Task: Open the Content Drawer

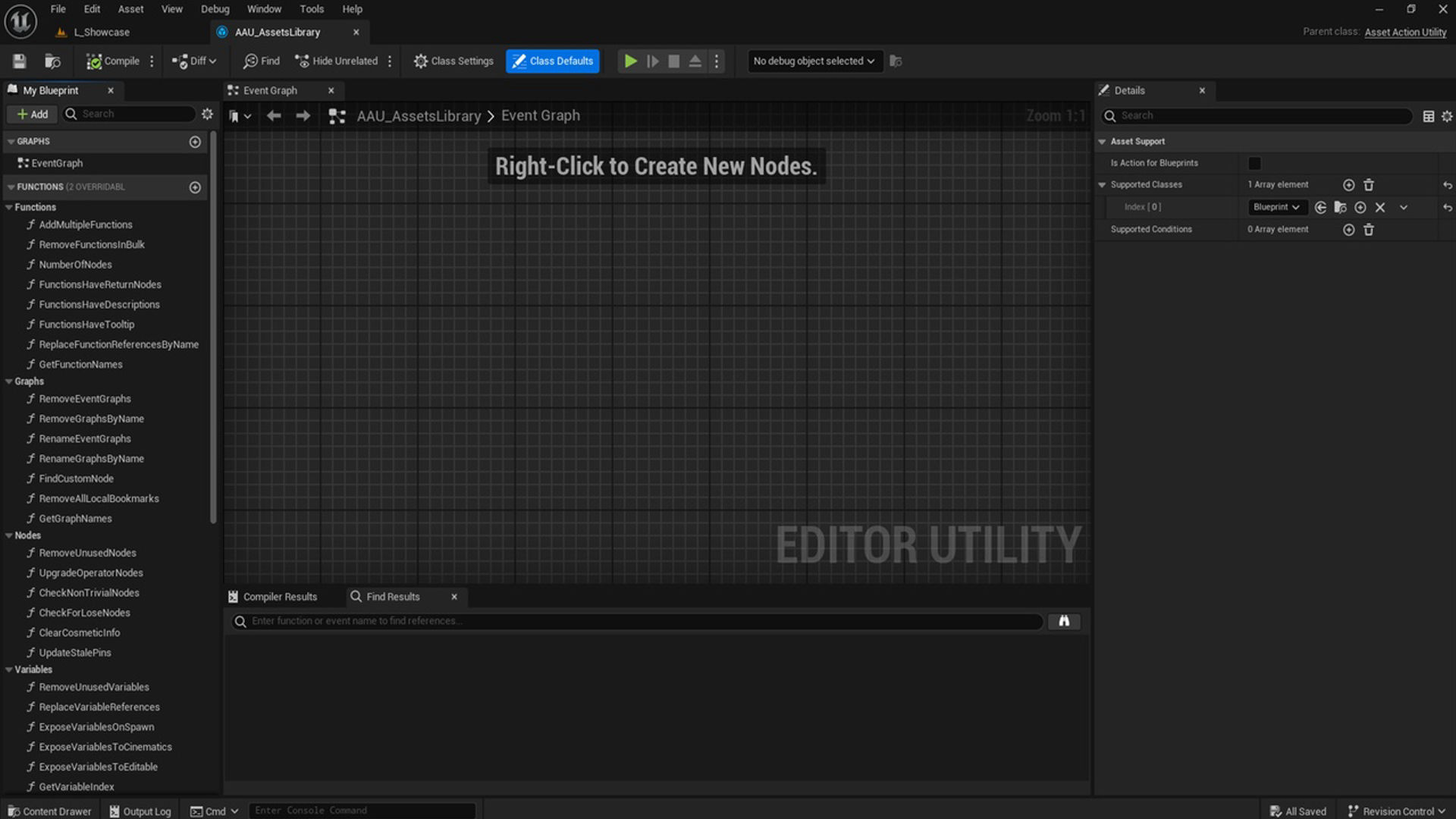Action: tap(49, 811)
